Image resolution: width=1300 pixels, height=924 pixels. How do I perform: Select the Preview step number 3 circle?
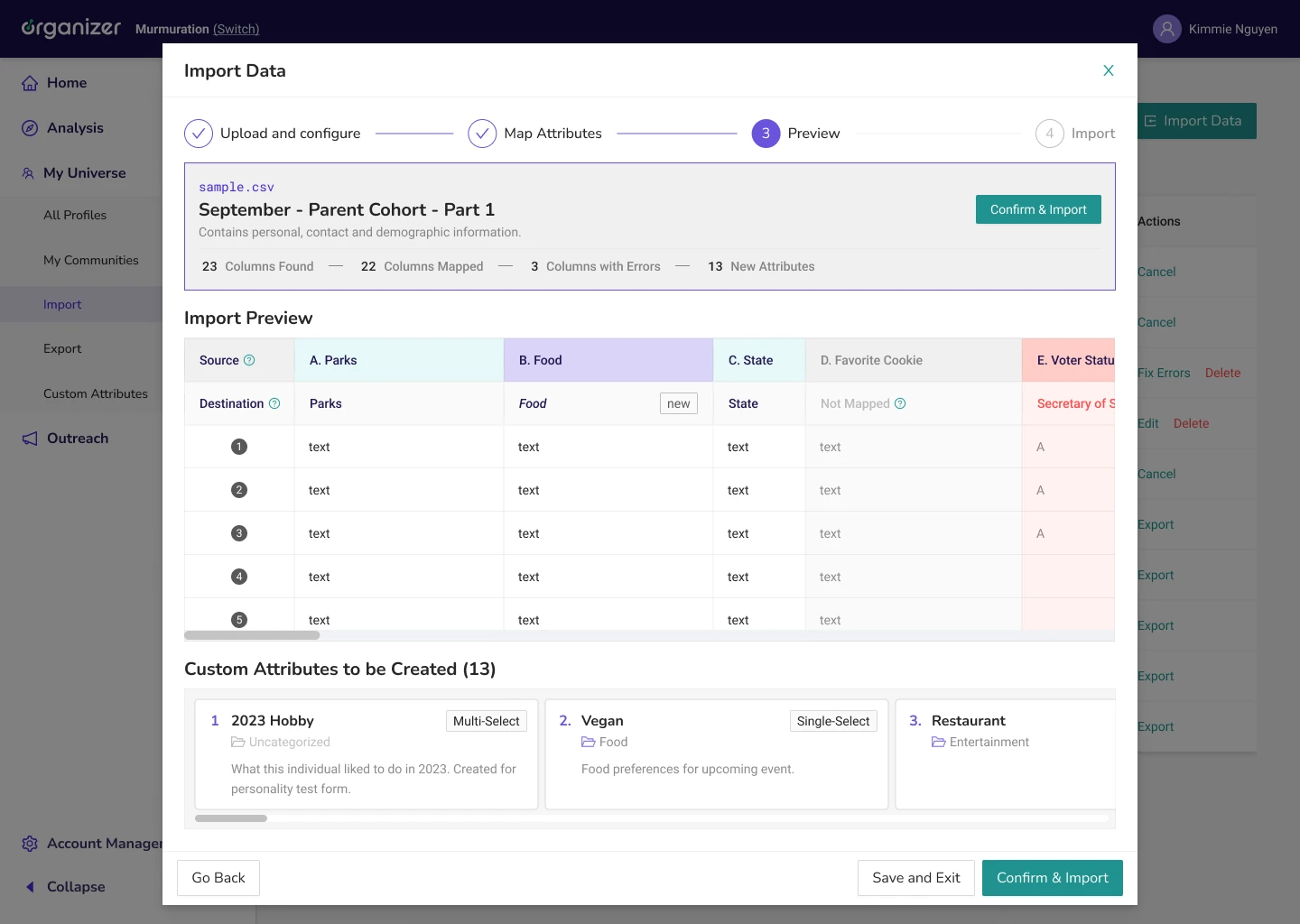coord(766,134)
